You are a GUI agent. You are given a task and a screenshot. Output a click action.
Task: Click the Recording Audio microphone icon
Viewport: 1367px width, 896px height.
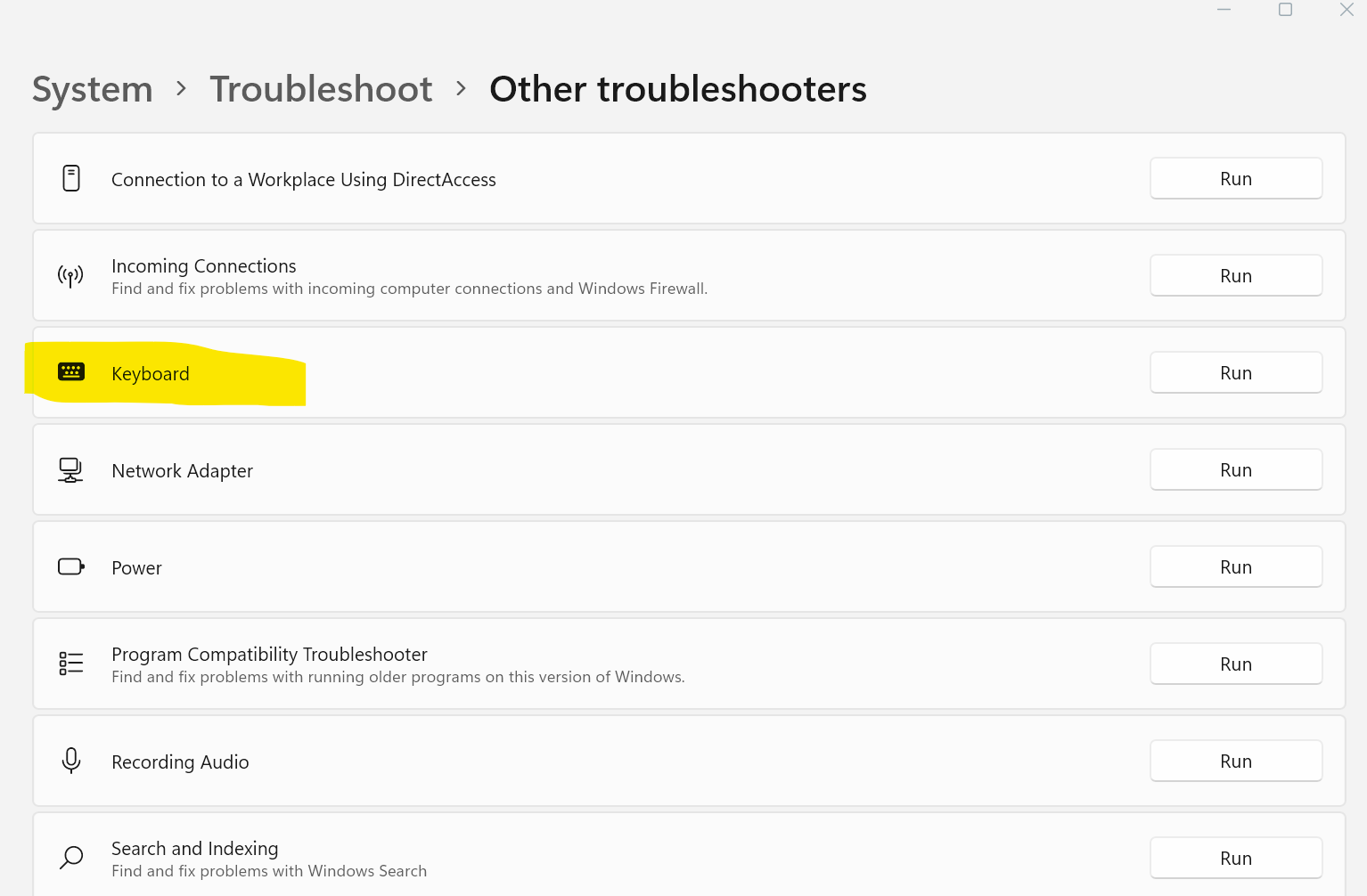tap(71, 761)
